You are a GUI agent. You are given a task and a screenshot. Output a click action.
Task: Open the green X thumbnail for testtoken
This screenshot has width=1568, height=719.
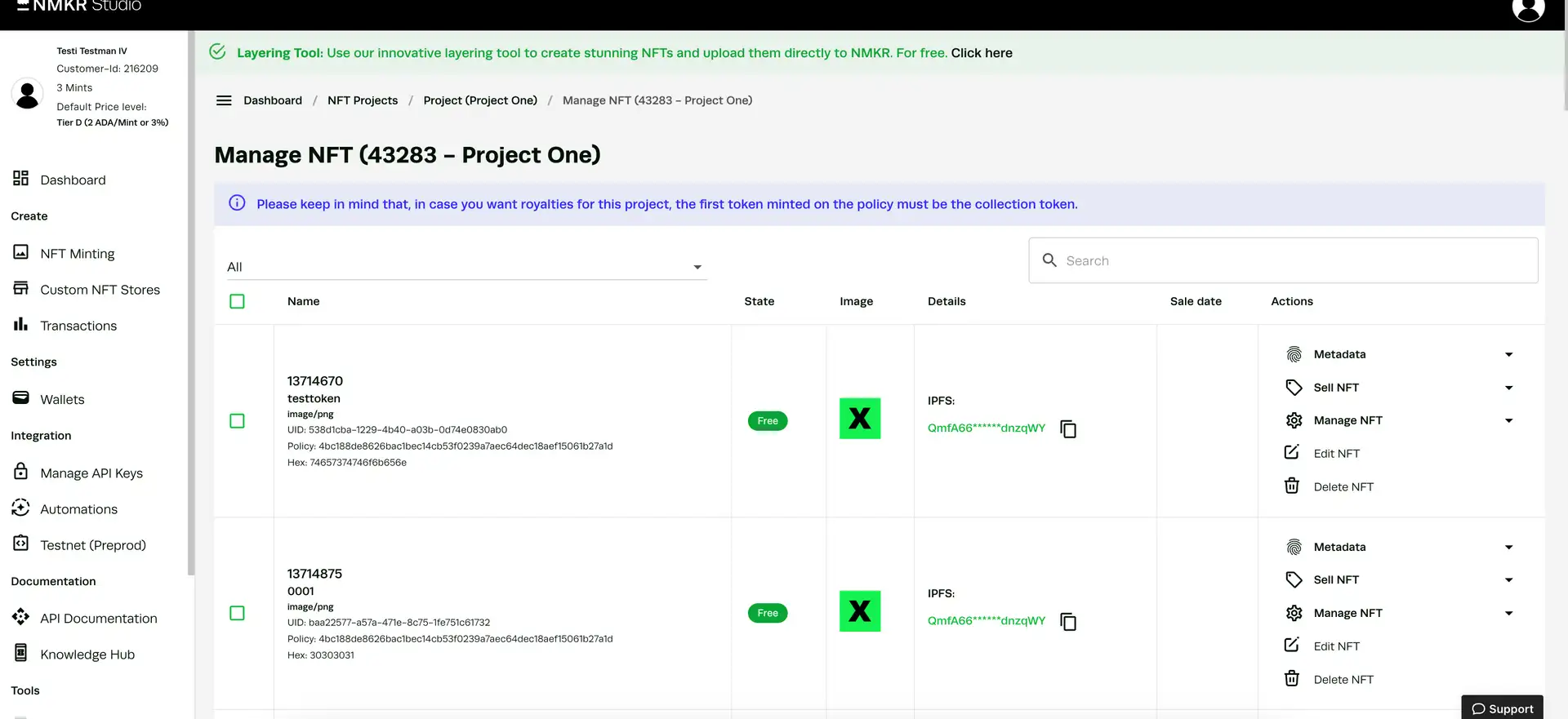pyautogui.click(x=860, y=419)
